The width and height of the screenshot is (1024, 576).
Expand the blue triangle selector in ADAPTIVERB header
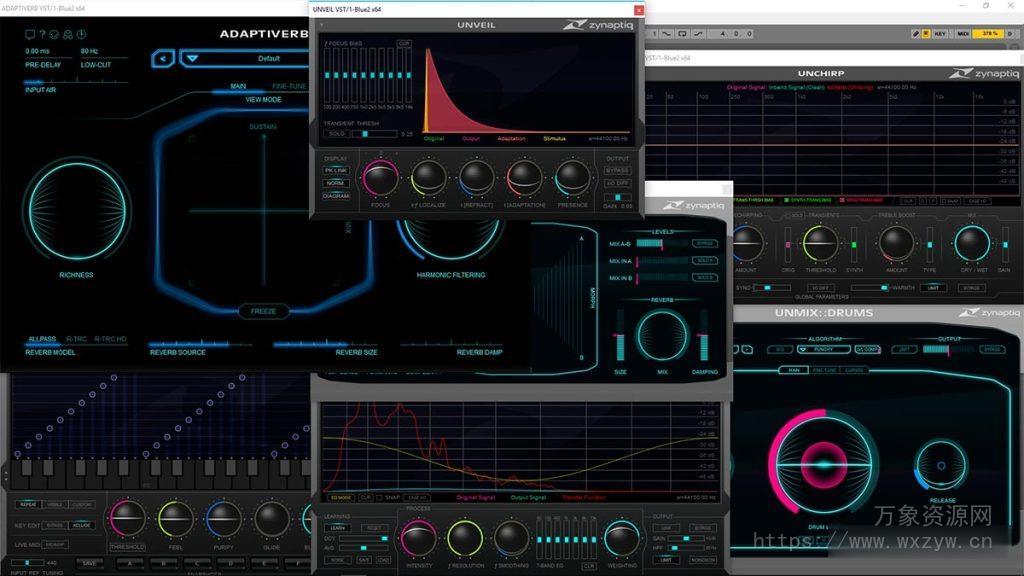pos(190,58)
